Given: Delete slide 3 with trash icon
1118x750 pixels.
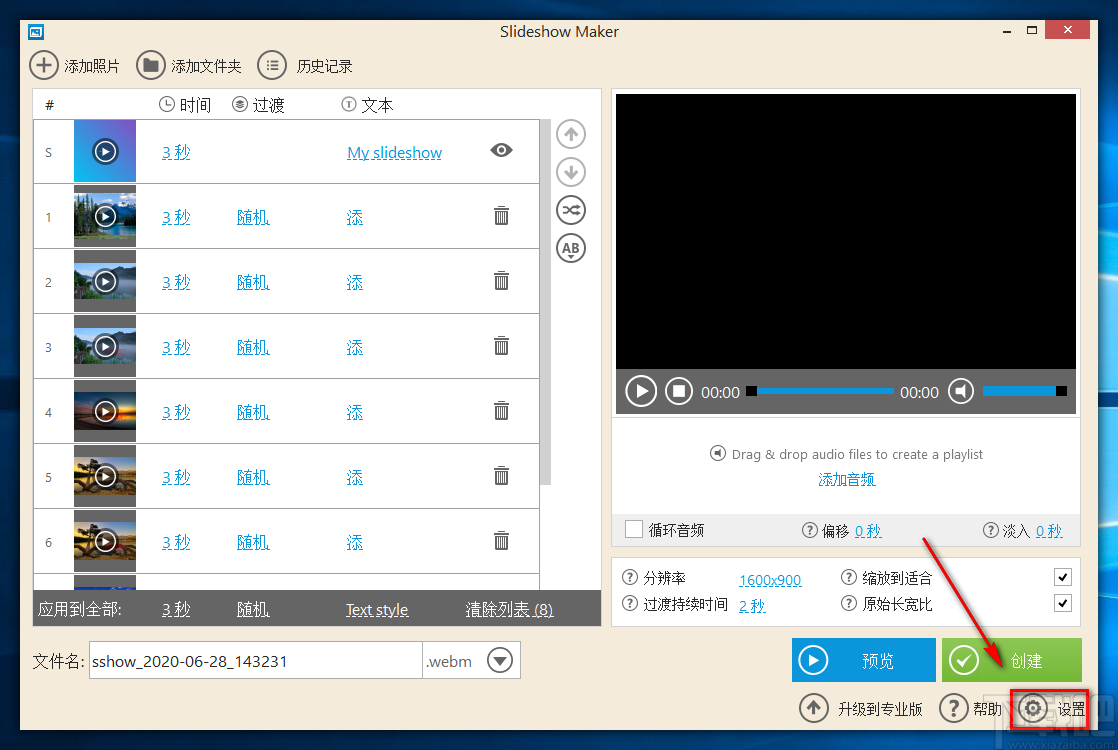Looking at the screenshot, I should tap(501, 345).
